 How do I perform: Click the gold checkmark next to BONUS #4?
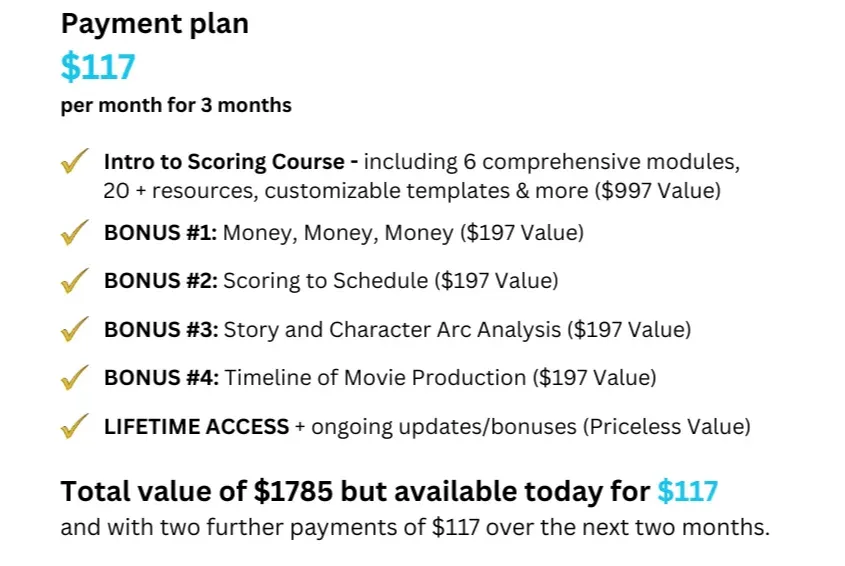click(x=74, y=377)
